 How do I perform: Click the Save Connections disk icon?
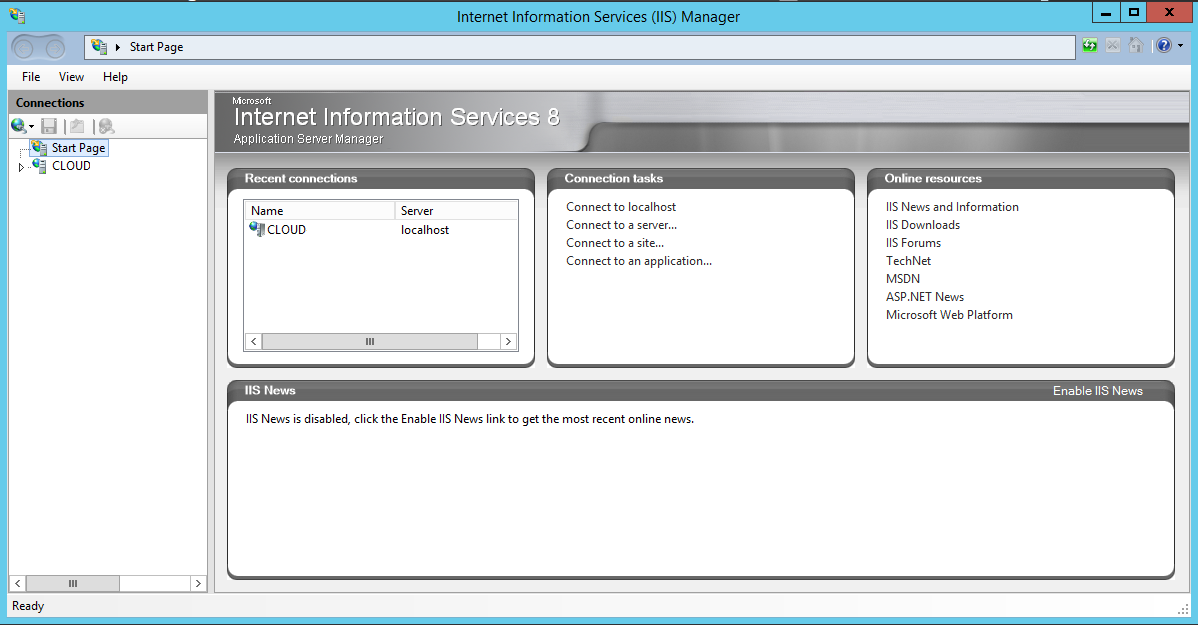coord(49,126)
